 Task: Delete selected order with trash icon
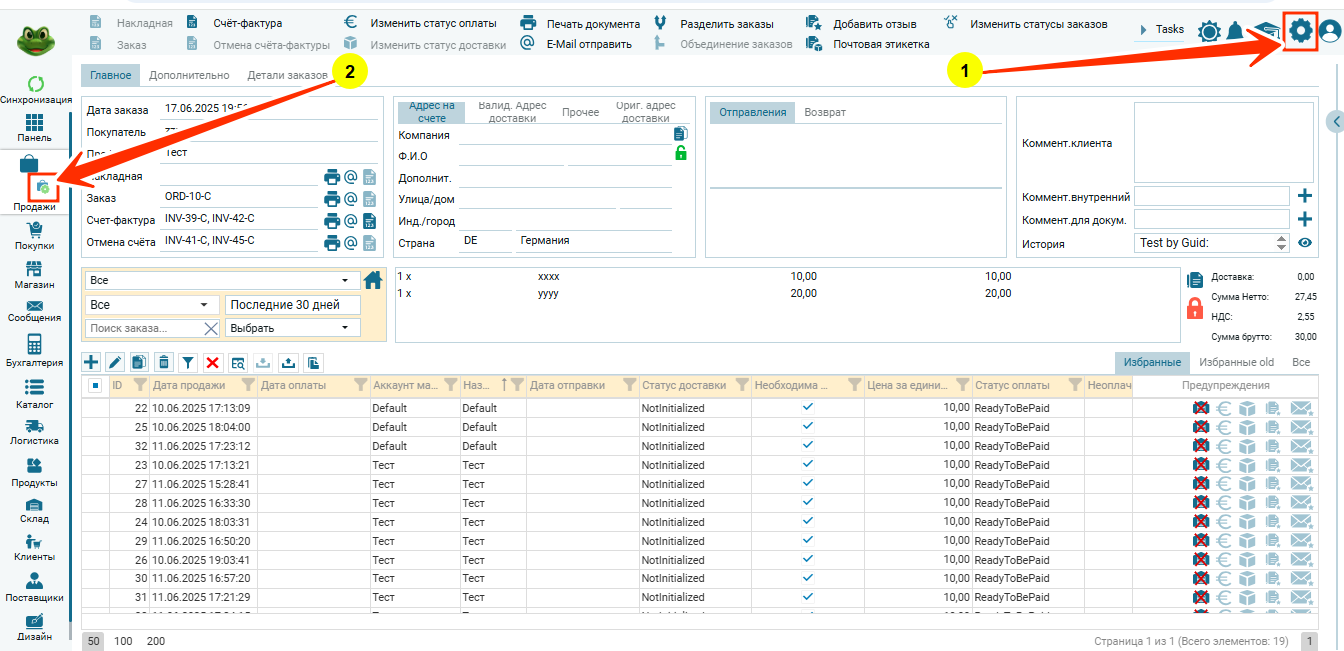[x=164, y=363]
